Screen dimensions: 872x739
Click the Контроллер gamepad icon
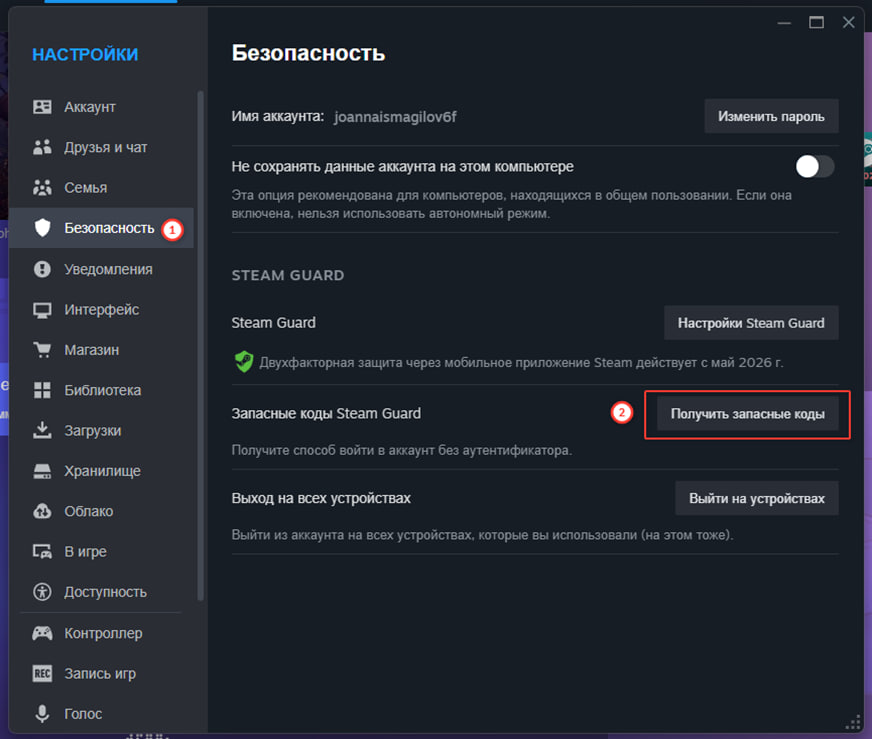click(x=42, y=633)
